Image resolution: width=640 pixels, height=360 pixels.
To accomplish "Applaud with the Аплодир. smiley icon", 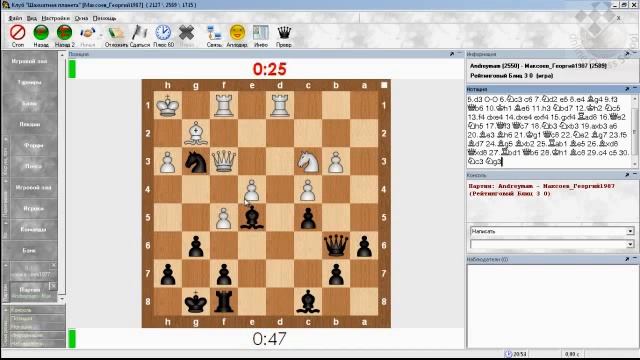I will 237,33.
